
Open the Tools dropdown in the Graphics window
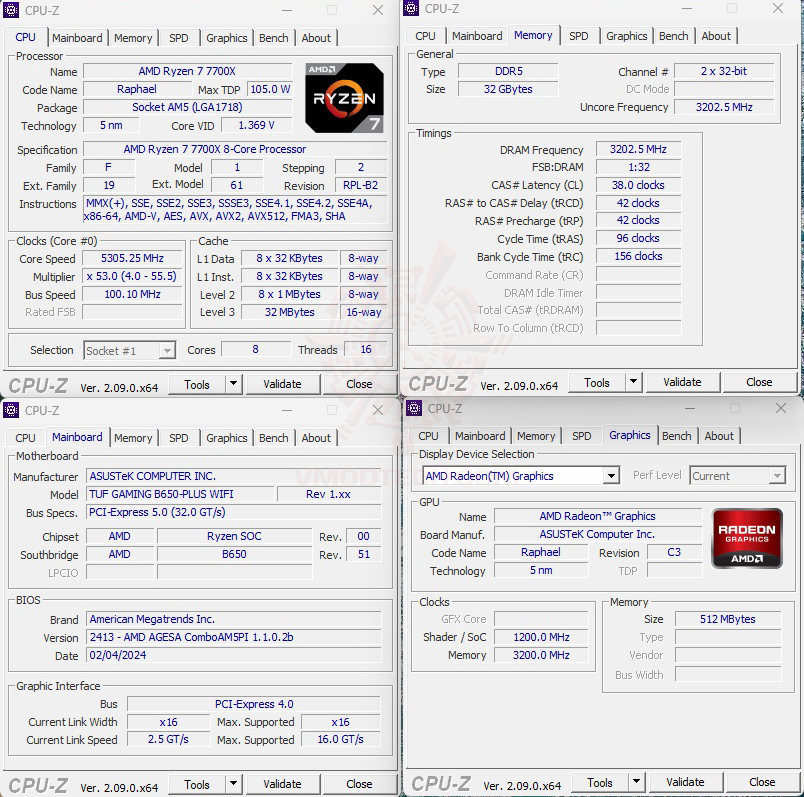coord(635,781)
